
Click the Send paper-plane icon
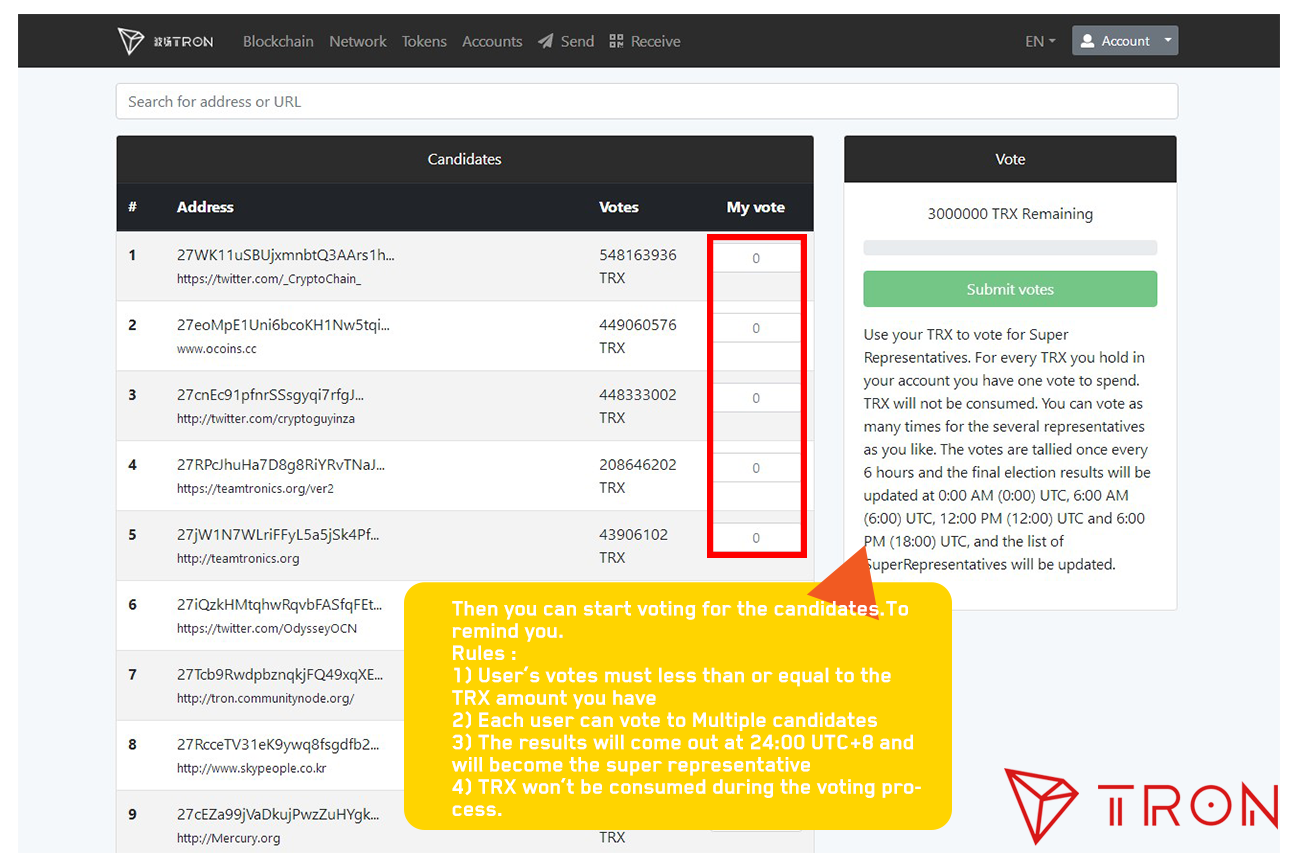(x=545, y=41)
